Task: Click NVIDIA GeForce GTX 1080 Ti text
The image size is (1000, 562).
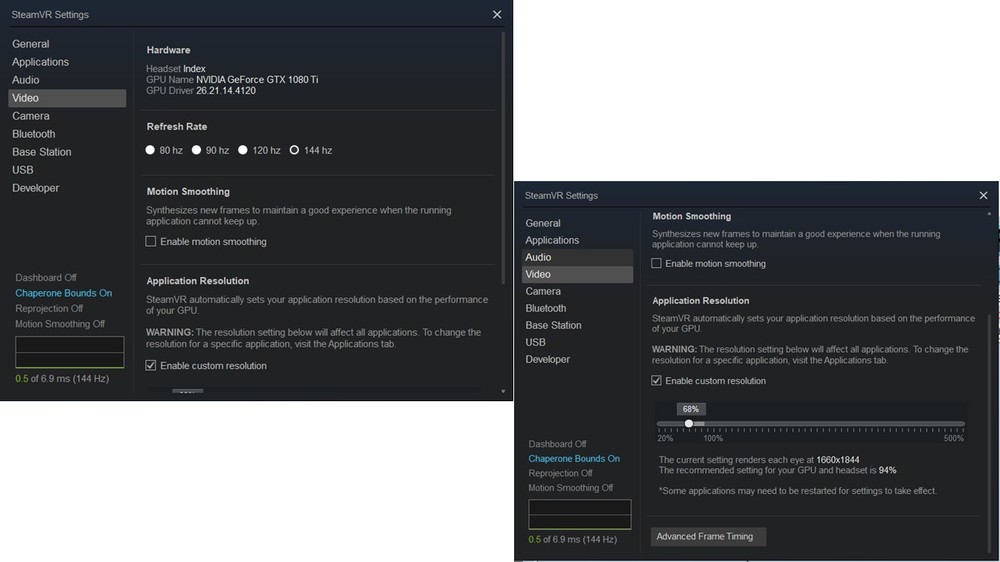Action: point(257,80)
